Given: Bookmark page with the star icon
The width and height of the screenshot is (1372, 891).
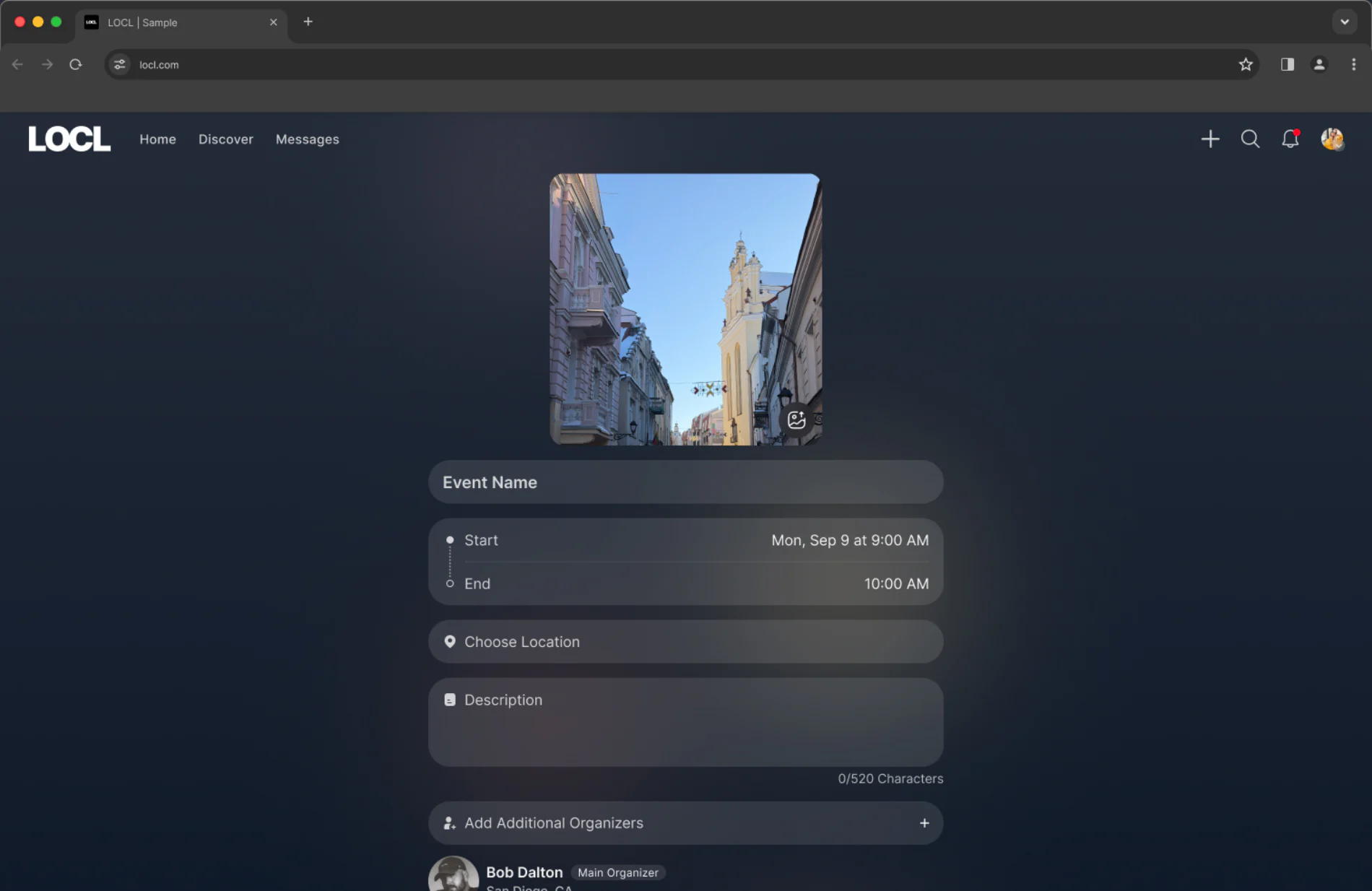Looking at the screenshot, I should [1246, 64].
